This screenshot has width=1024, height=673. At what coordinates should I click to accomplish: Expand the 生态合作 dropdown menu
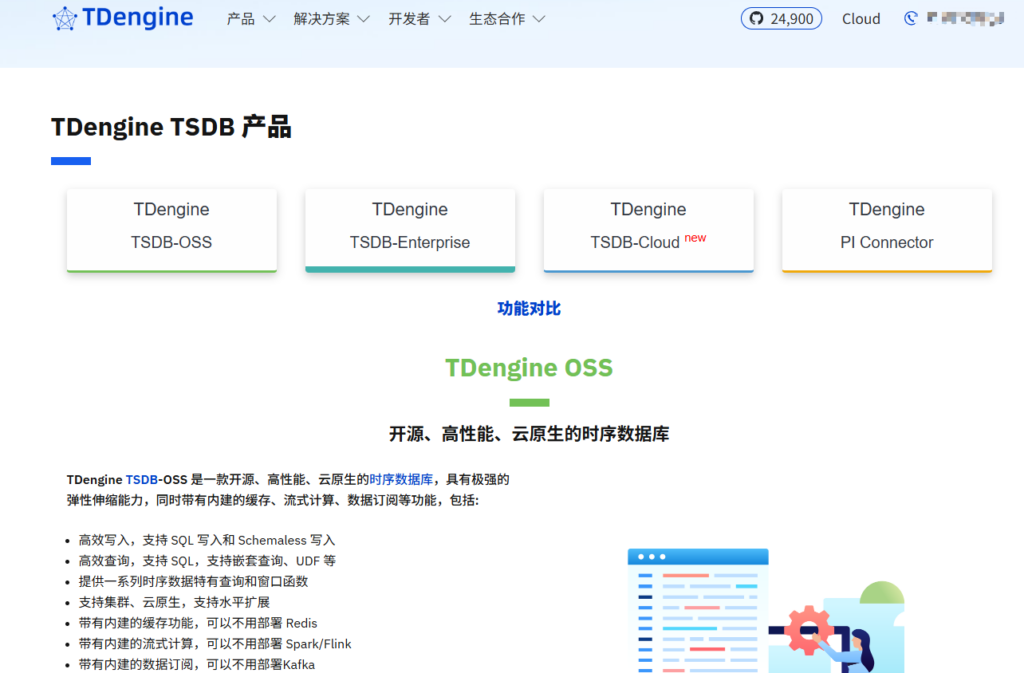(x=507, y=19)
